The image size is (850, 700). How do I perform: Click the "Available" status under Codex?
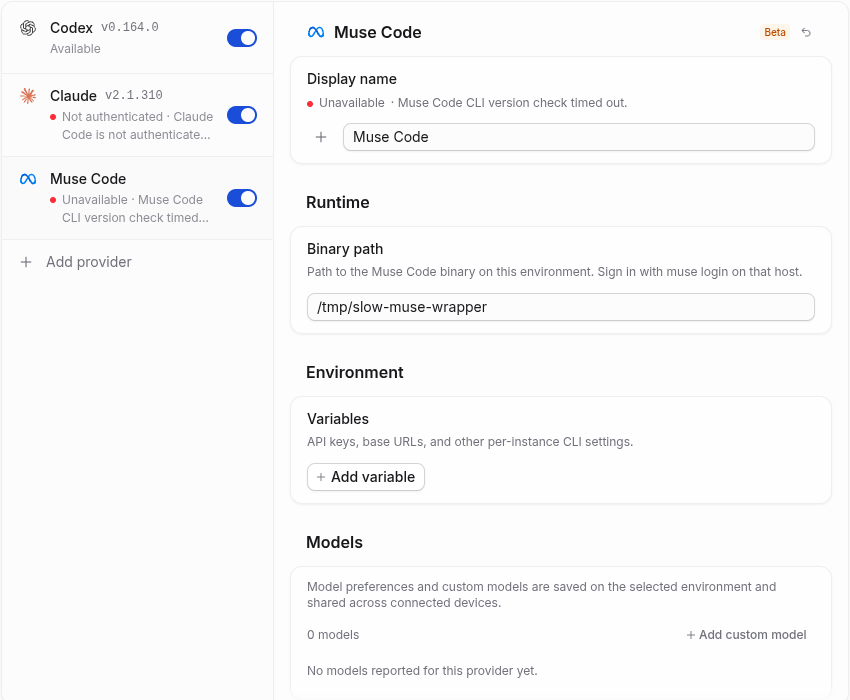tap(75, 49)
